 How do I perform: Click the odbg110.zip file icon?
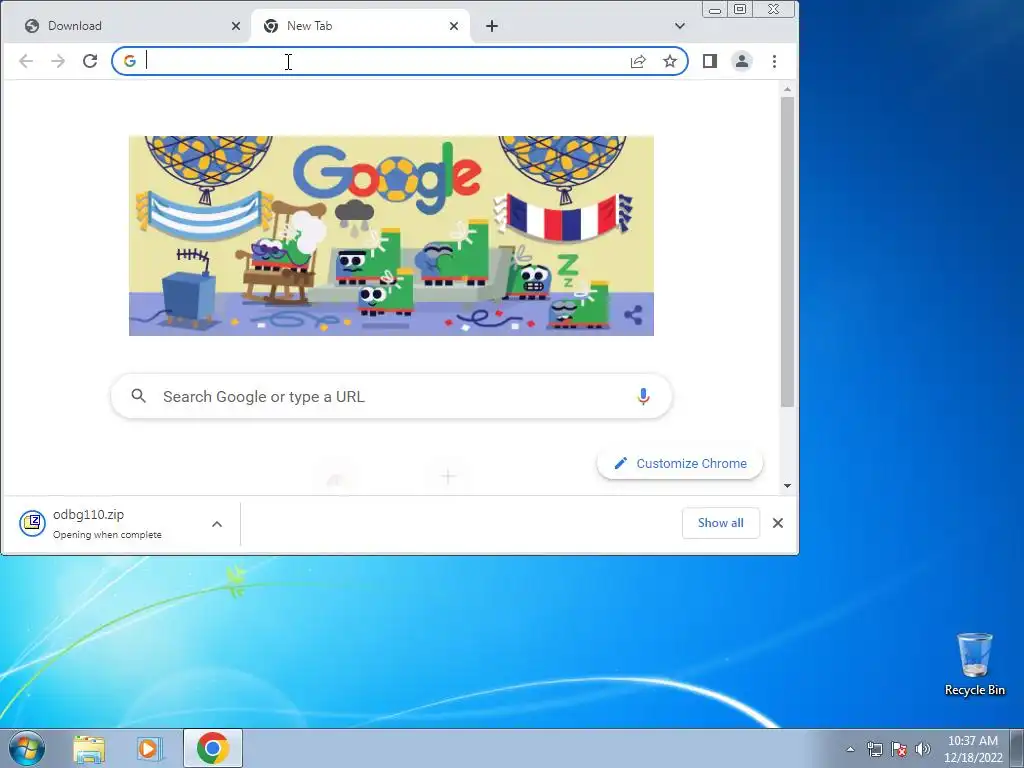click(x=32, y=523)
